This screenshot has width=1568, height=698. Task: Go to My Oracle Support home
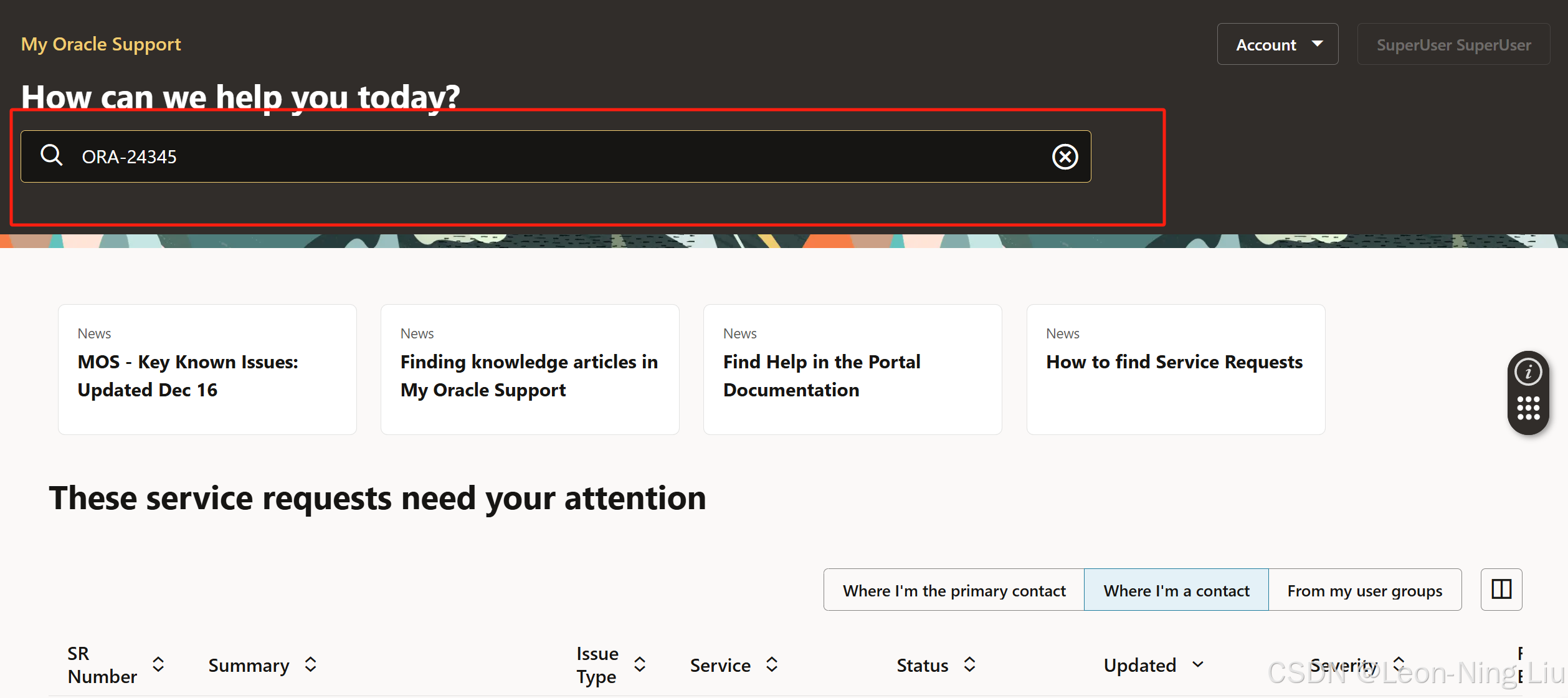[101, 44]
